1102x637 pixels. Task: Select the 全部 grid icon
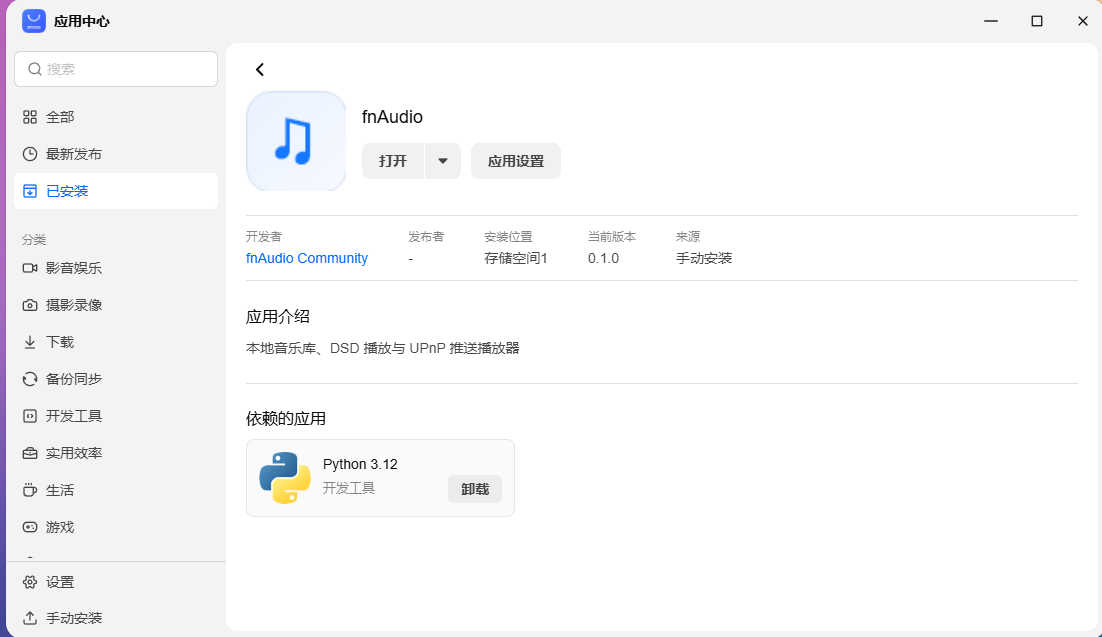coord(30,117)
